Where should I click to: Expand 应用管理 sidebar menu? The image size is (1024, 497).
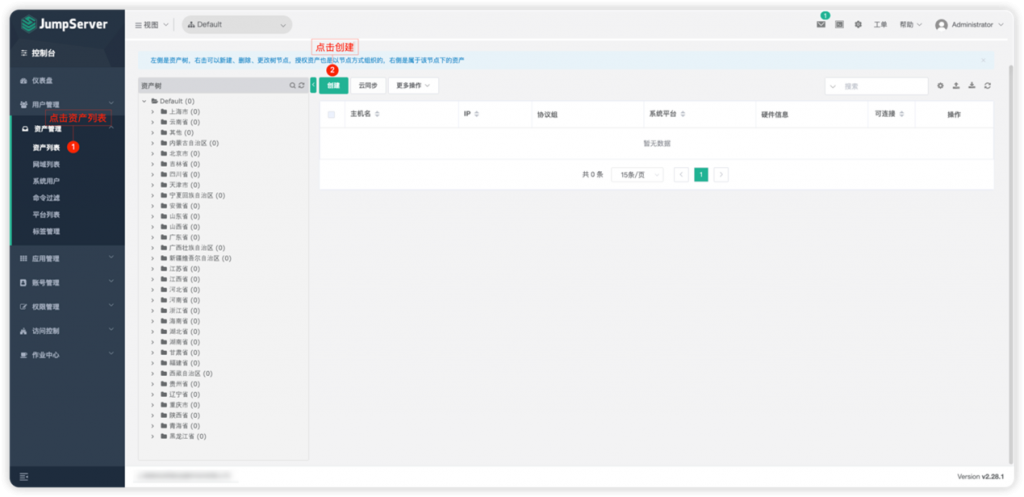pyautogui.click(x=67, y=259)
